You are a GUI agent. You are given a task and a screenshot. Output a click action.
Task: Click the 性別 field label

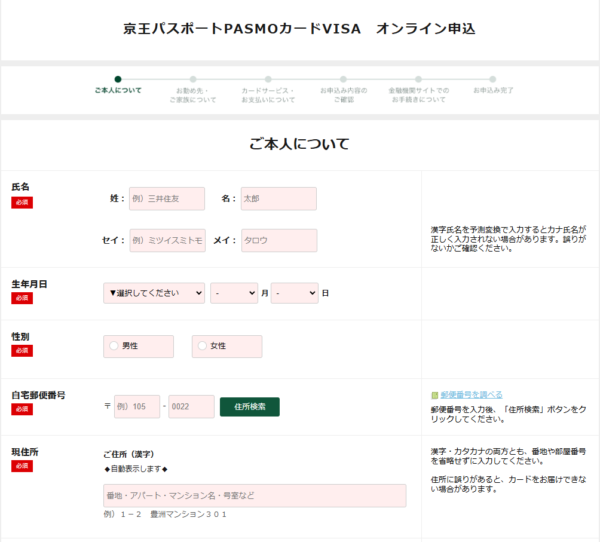point(20,336)
